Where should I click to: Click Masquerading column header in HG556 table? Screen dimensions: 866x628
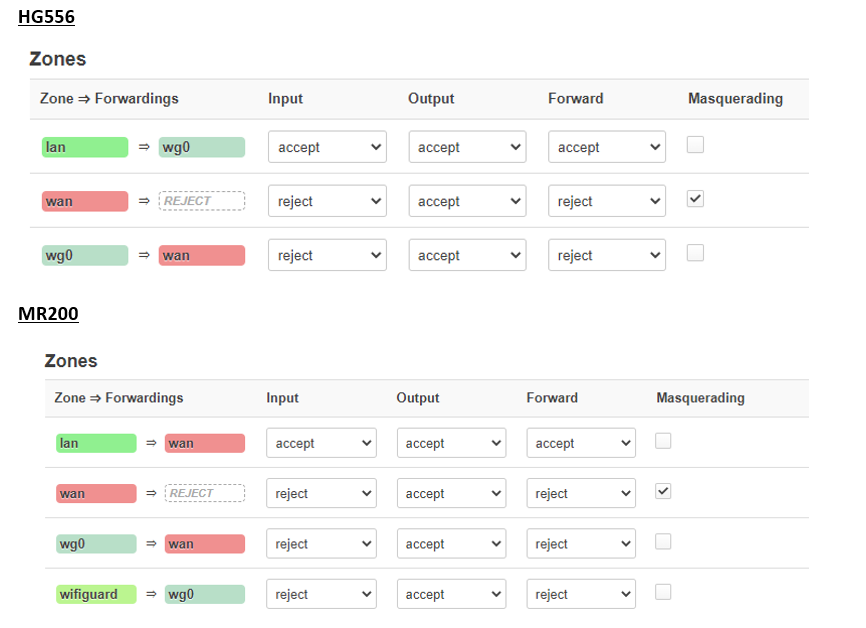(735, 99)
